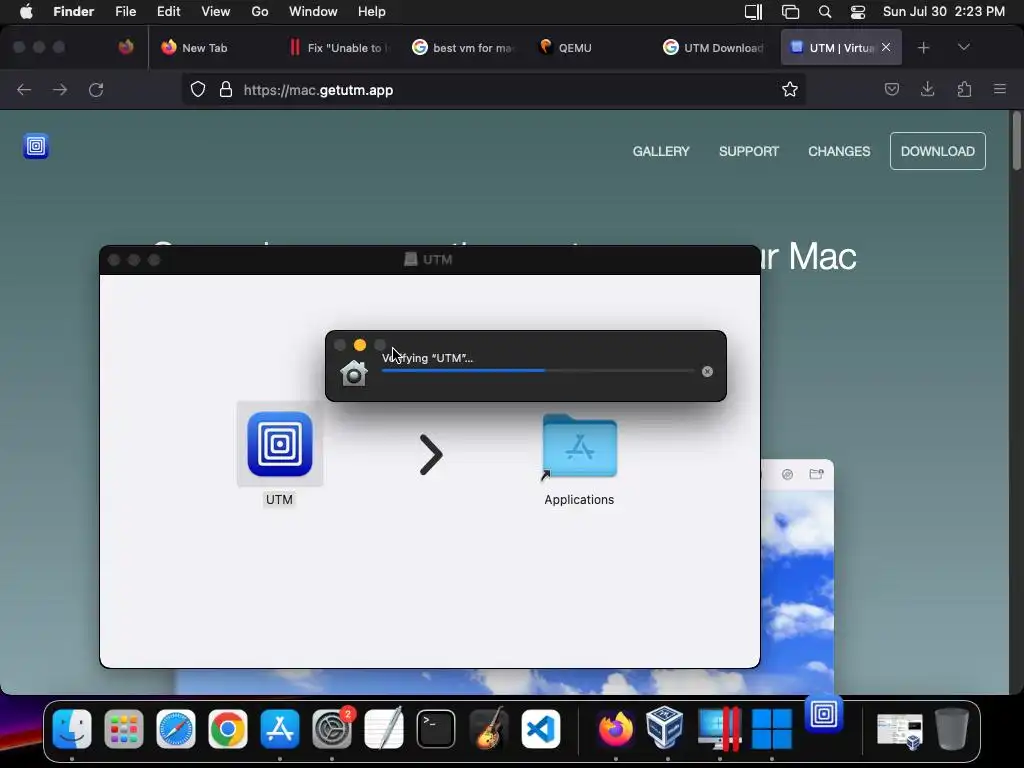Open the Window menu
The height and width of the screenshot is (768, 1024).
(313, 12)
